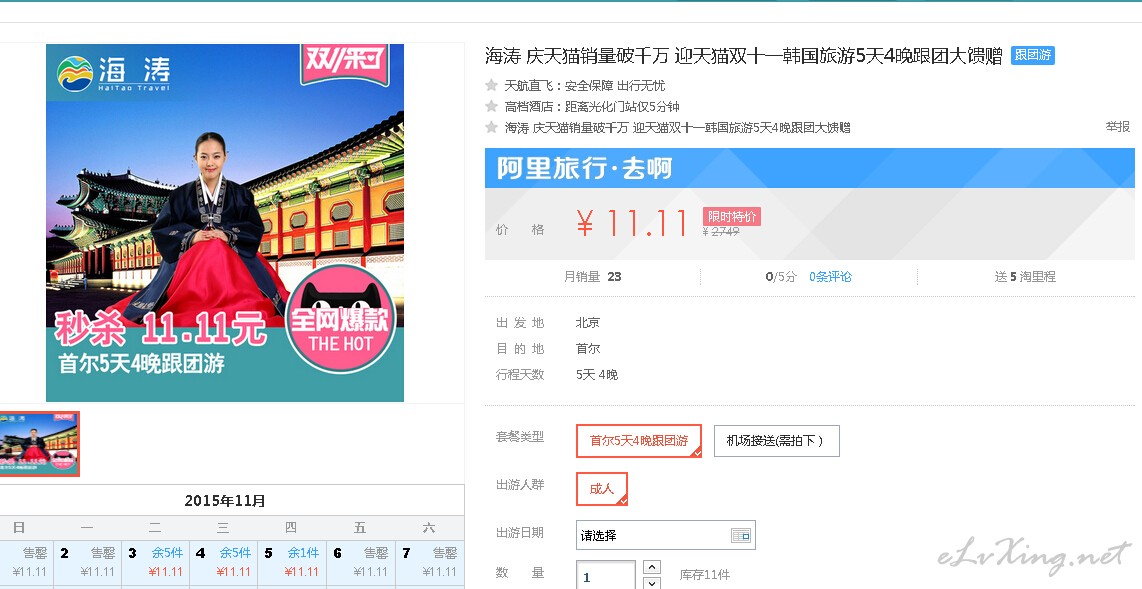1142x589 pixels.
Task: Pick November 5 with 余1件
Action: pos(291,562)
